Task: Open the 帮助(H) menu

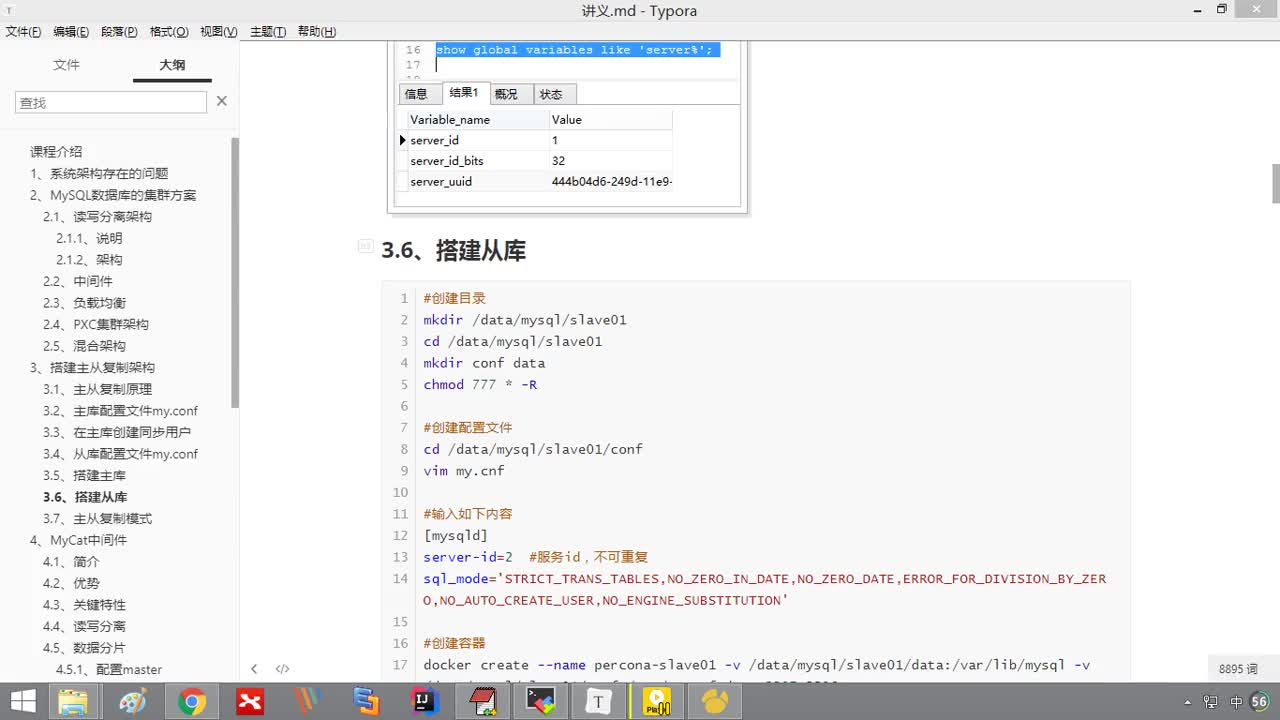Action: point(317,32)
